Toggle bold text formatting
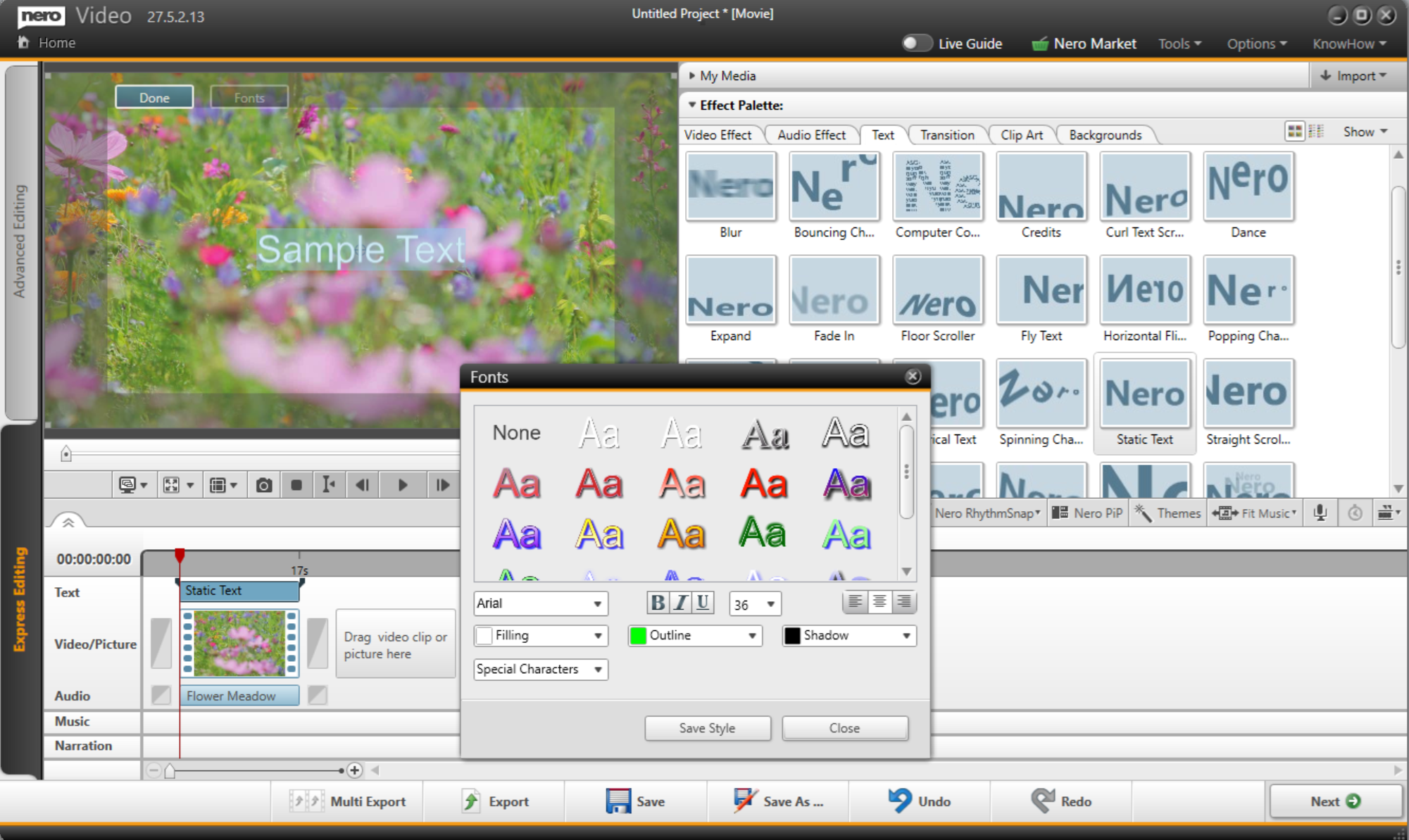Image resolution: width=1409 pixels, height=840 pixels. pos(657,603)
